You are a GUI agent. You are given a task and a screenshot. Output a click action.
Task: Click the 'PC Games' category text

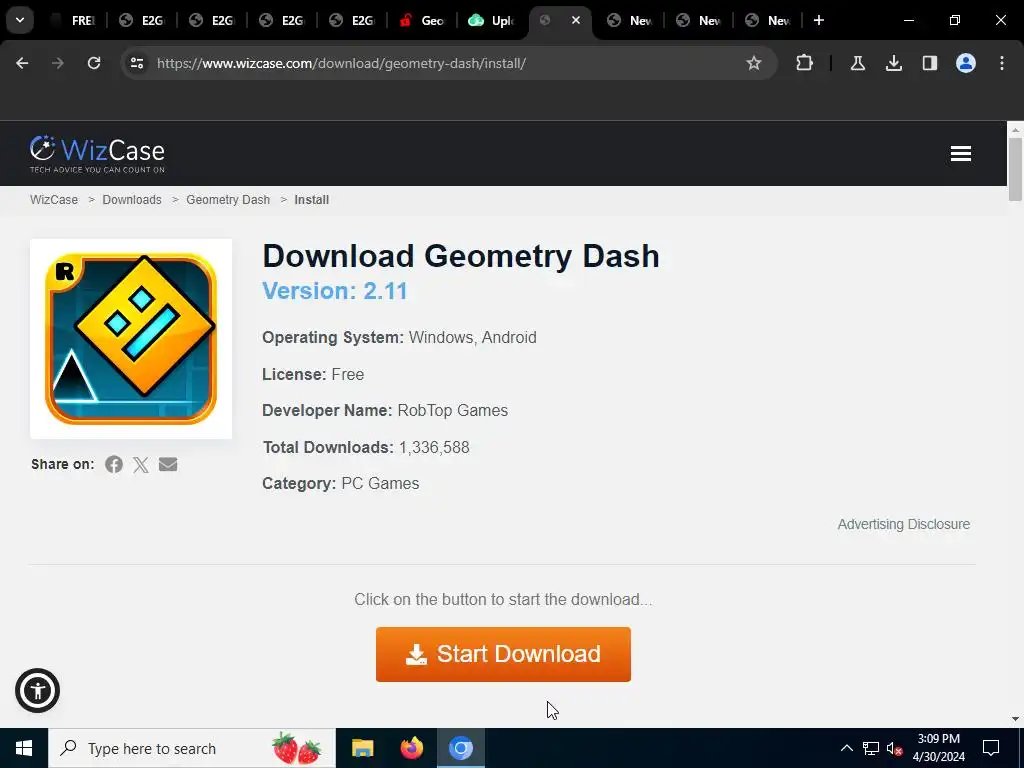(x=380, y=484)
